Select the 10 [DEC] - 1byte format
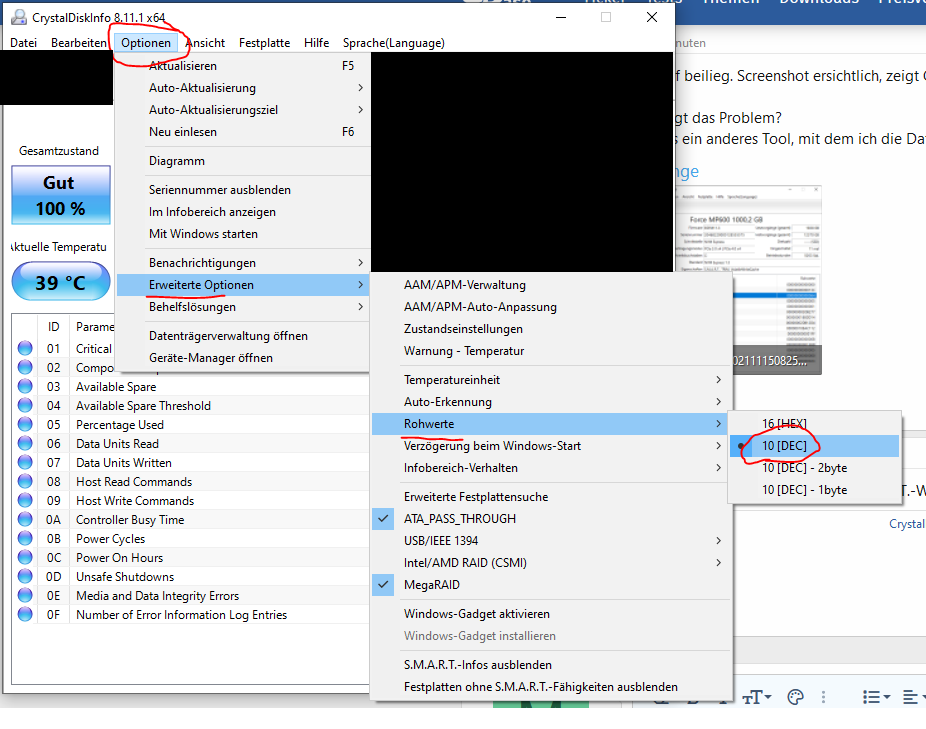Image resolution: width=926 pixels, height=729 pixels. pos(814,490)
